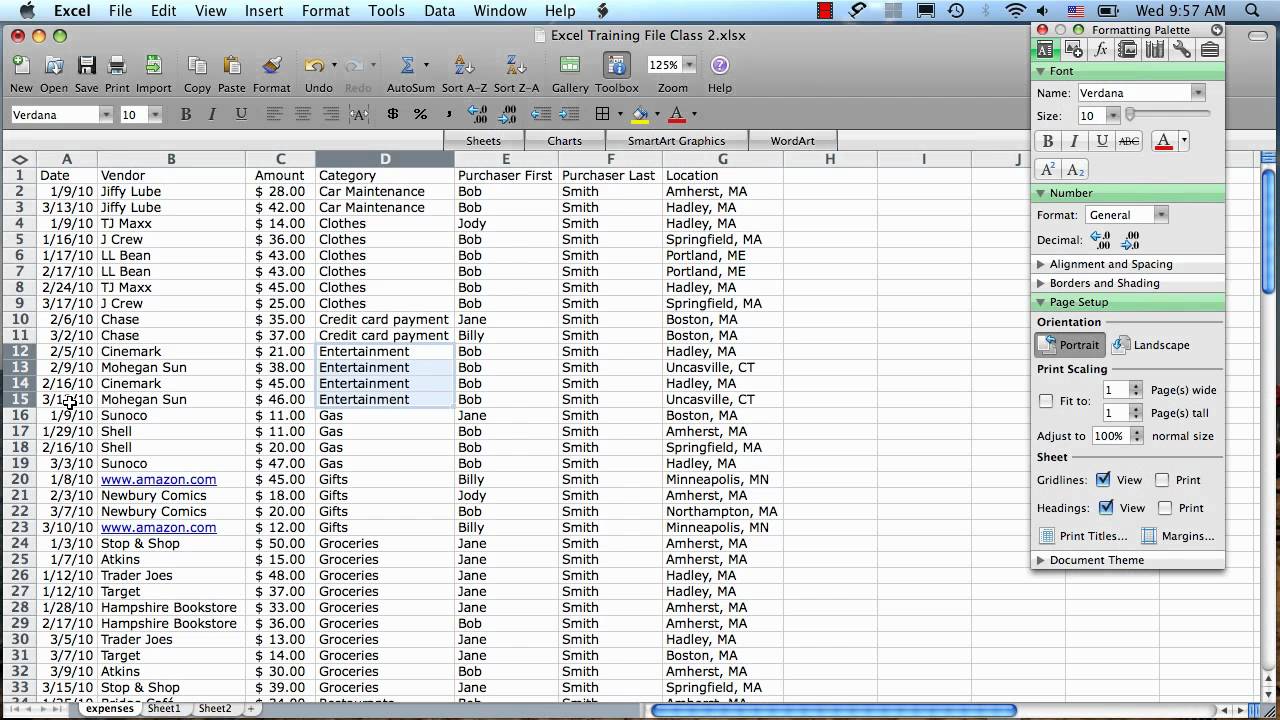Open the Zoom 125% dropdown
The image size is (1280, 720).
tap(688, 65)
